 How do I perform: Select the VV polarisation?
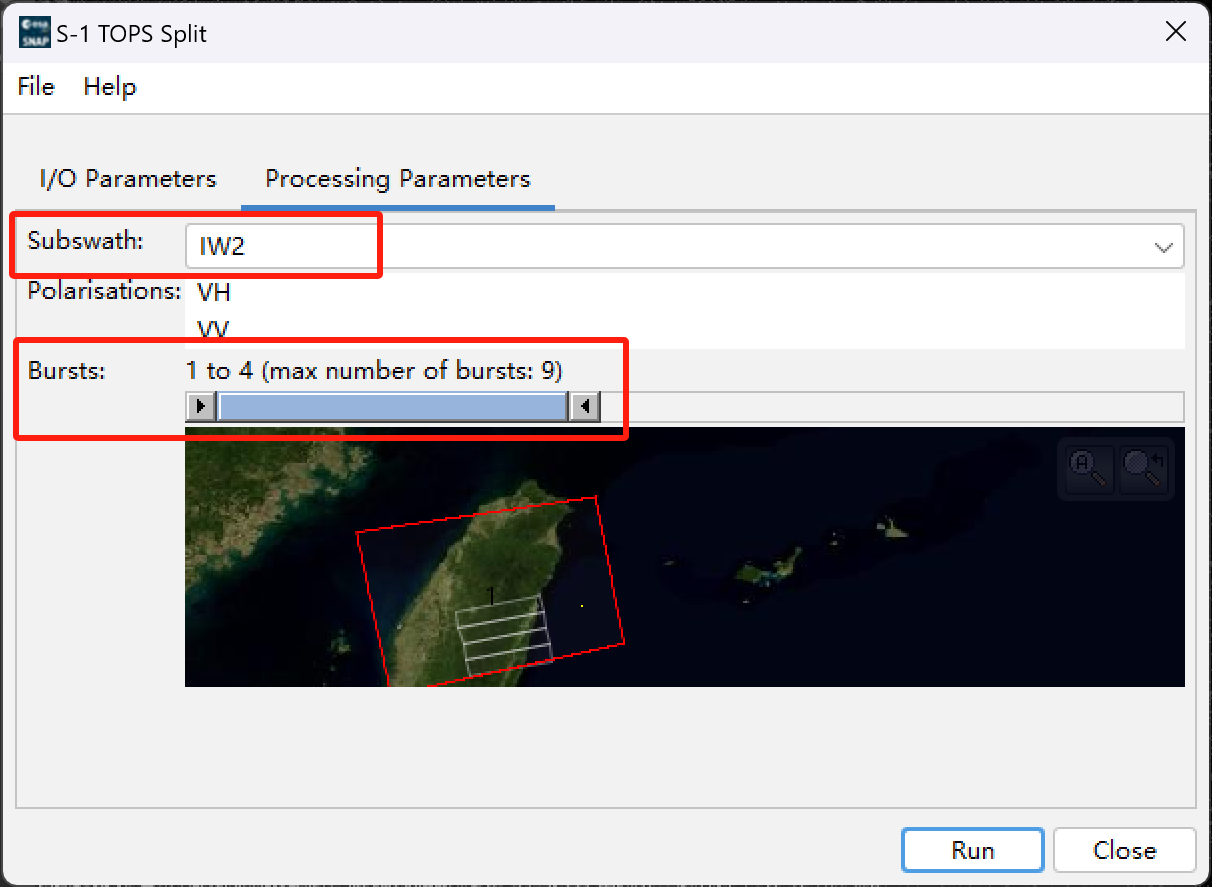click(685, 329)
